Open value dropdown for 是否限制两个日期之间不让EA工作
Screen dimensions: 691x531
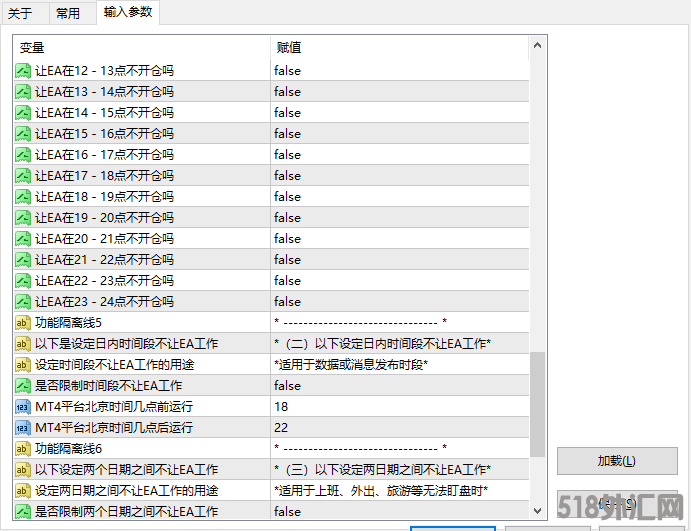click(400, 512)
